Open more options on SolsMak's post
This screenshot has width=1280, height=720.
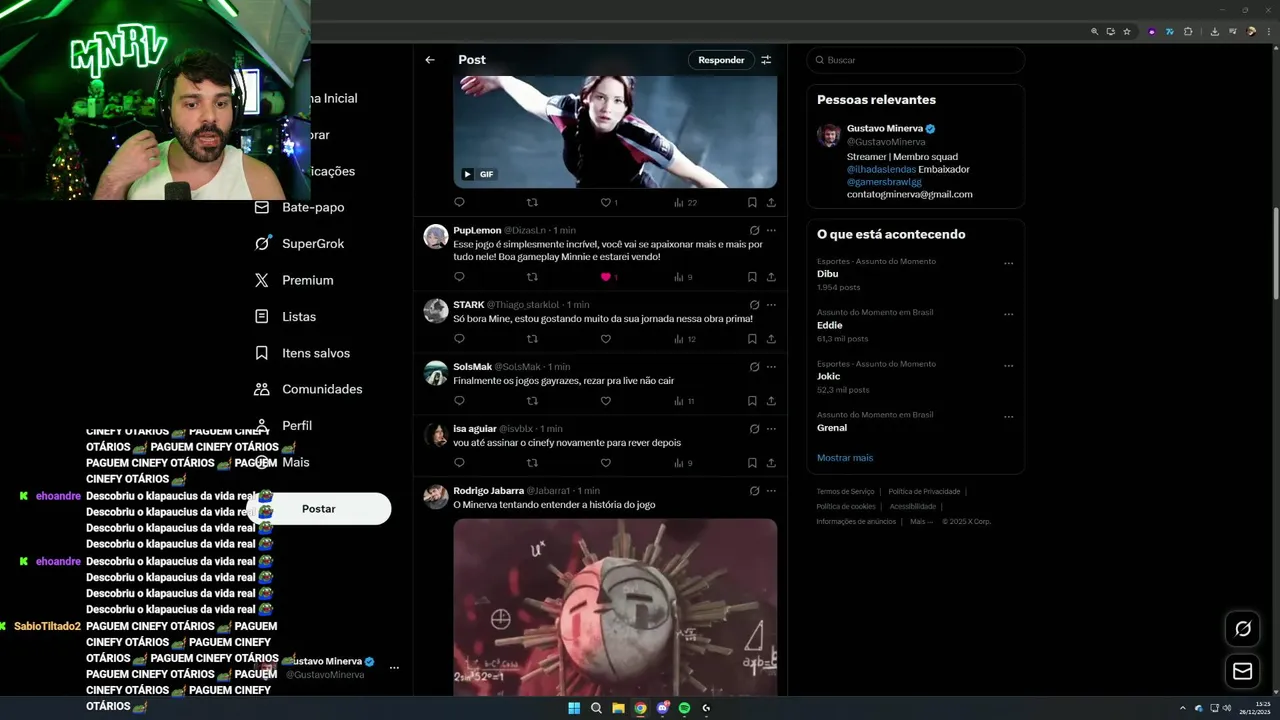coord(771,367)
